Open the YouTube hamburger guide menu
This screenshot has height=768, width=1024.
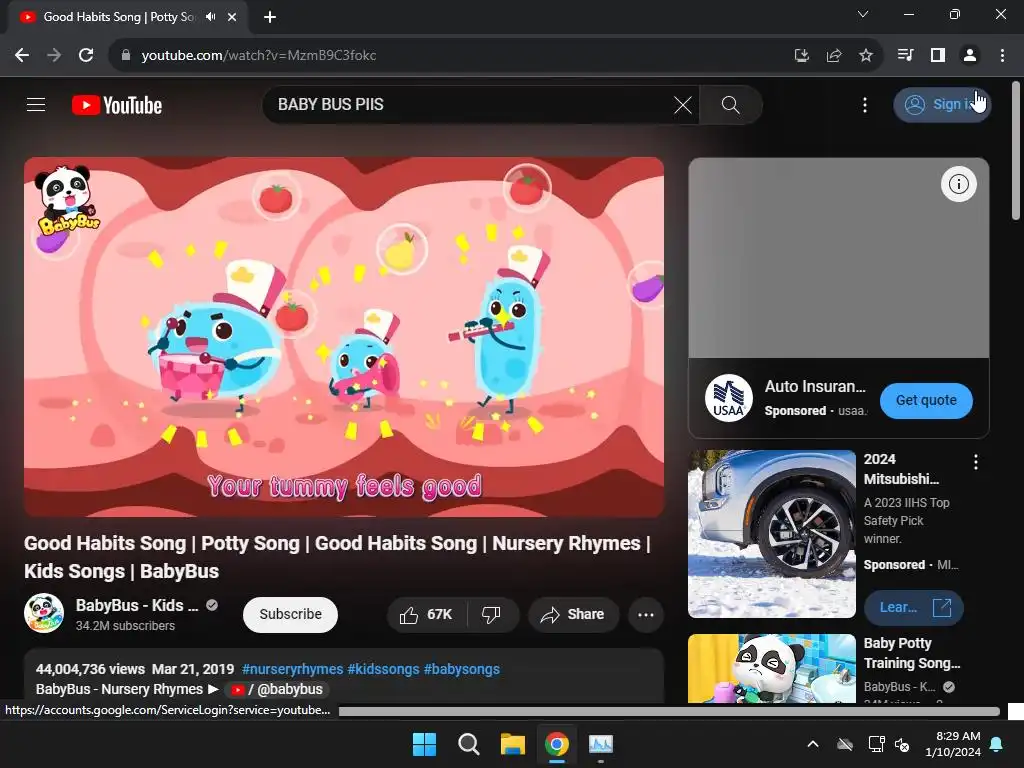tap(36, 104)
